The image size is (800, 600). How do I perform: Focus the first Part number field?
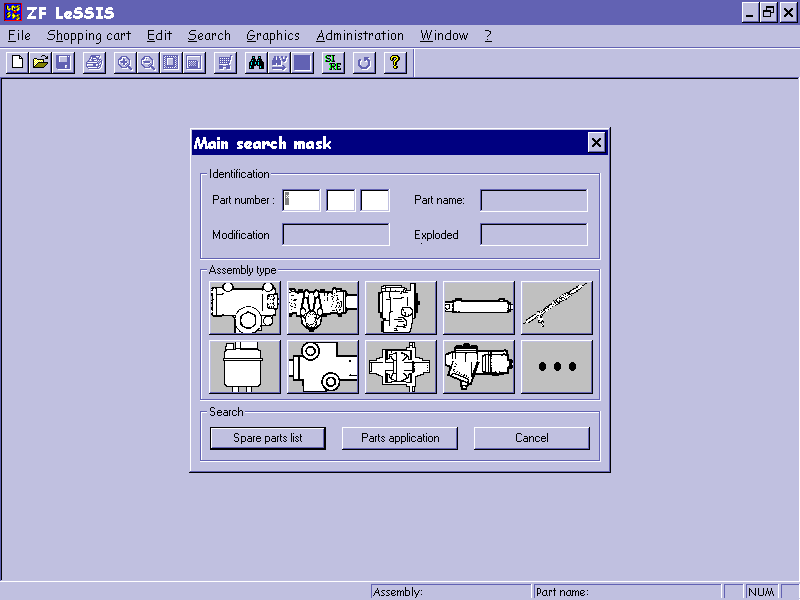tap(302, 200)
